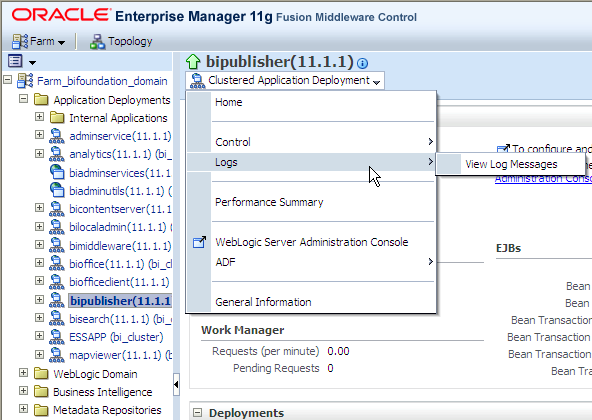The image size is (592, 420).
Task: Open mapviewer(11.1.1) deployment
Action: (120, 355)
